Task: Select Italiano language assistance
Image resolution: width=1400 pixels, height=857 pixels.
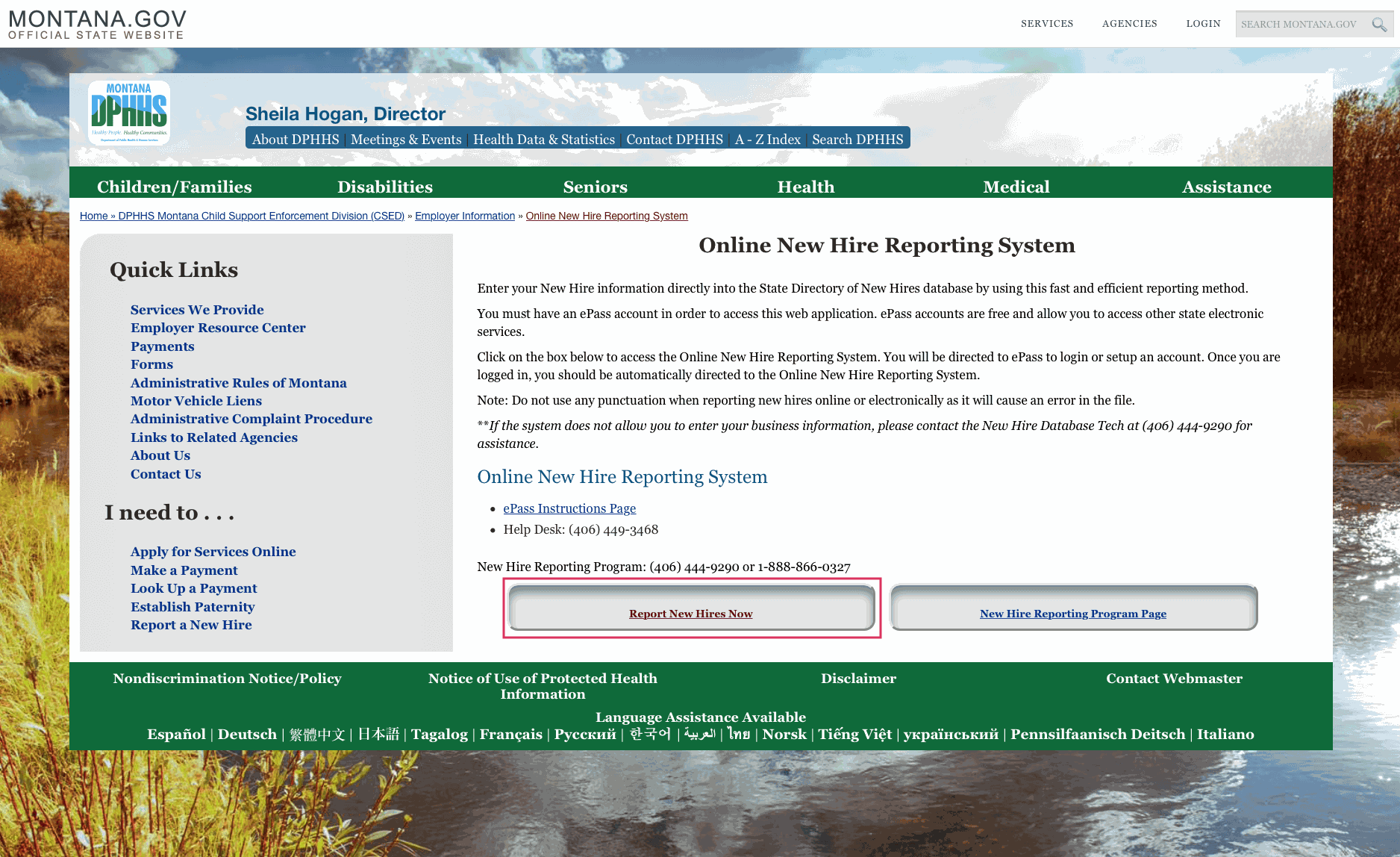Action: (x=1225, y=735)
